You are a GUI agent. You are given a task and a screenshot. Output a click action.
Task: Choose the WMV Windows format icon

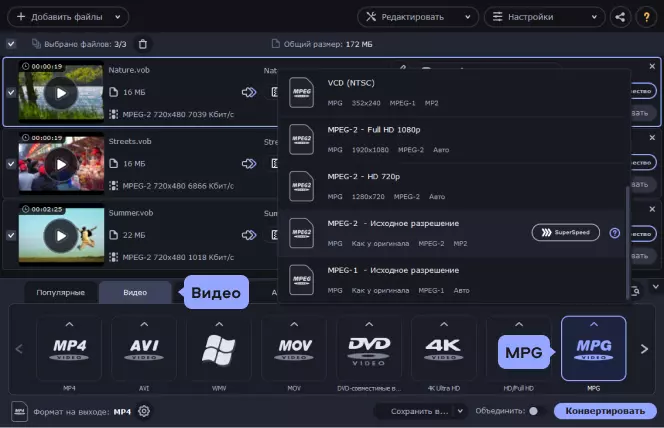pos(219,351)
